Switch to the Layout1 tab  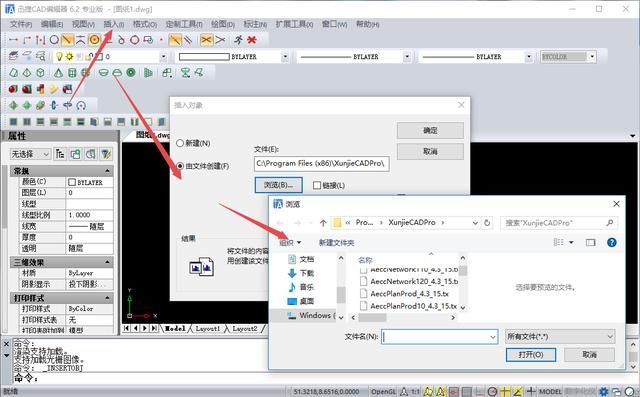point(207,328)
